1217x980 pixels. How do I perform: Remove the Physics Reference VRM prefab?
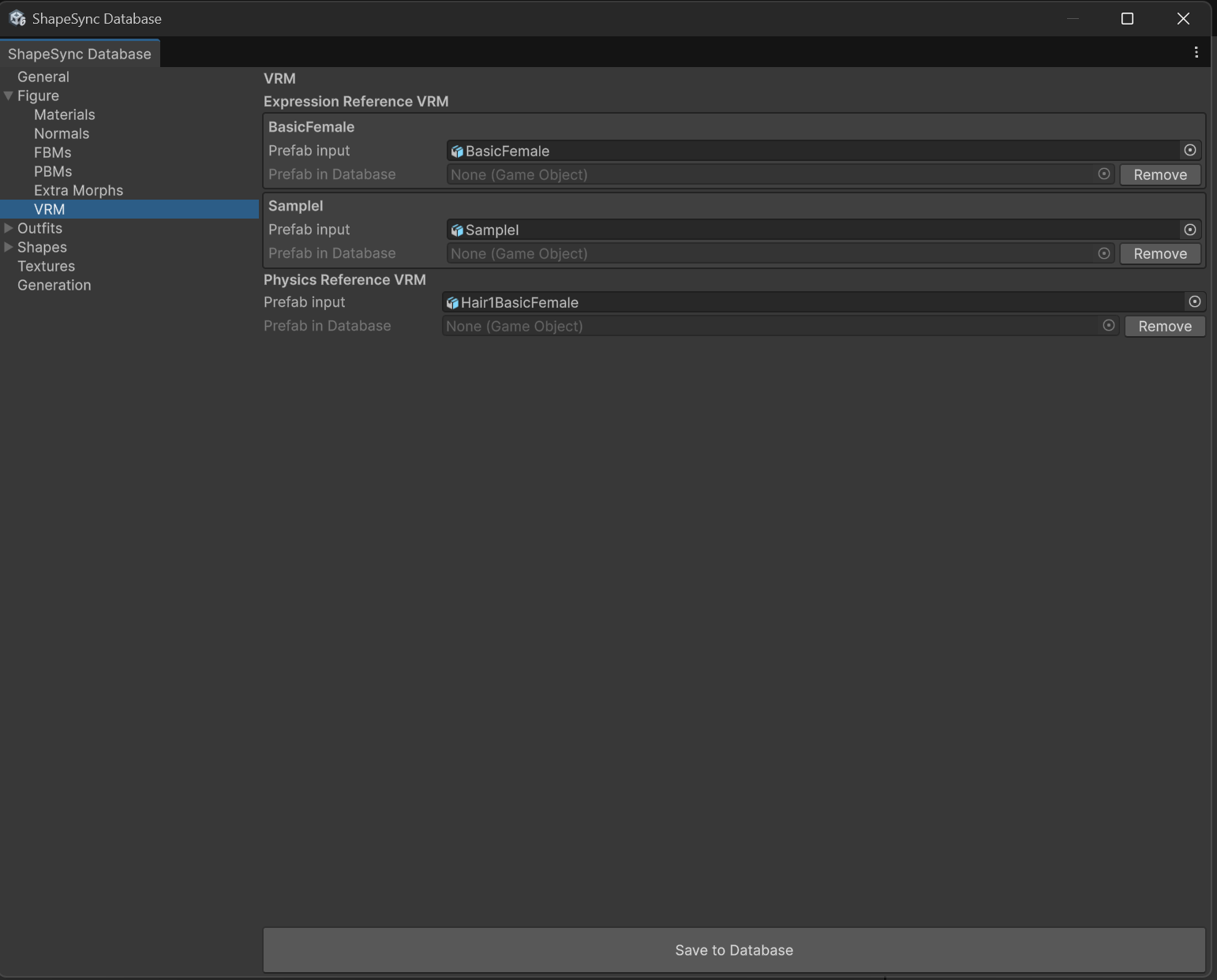[1165, 326]
